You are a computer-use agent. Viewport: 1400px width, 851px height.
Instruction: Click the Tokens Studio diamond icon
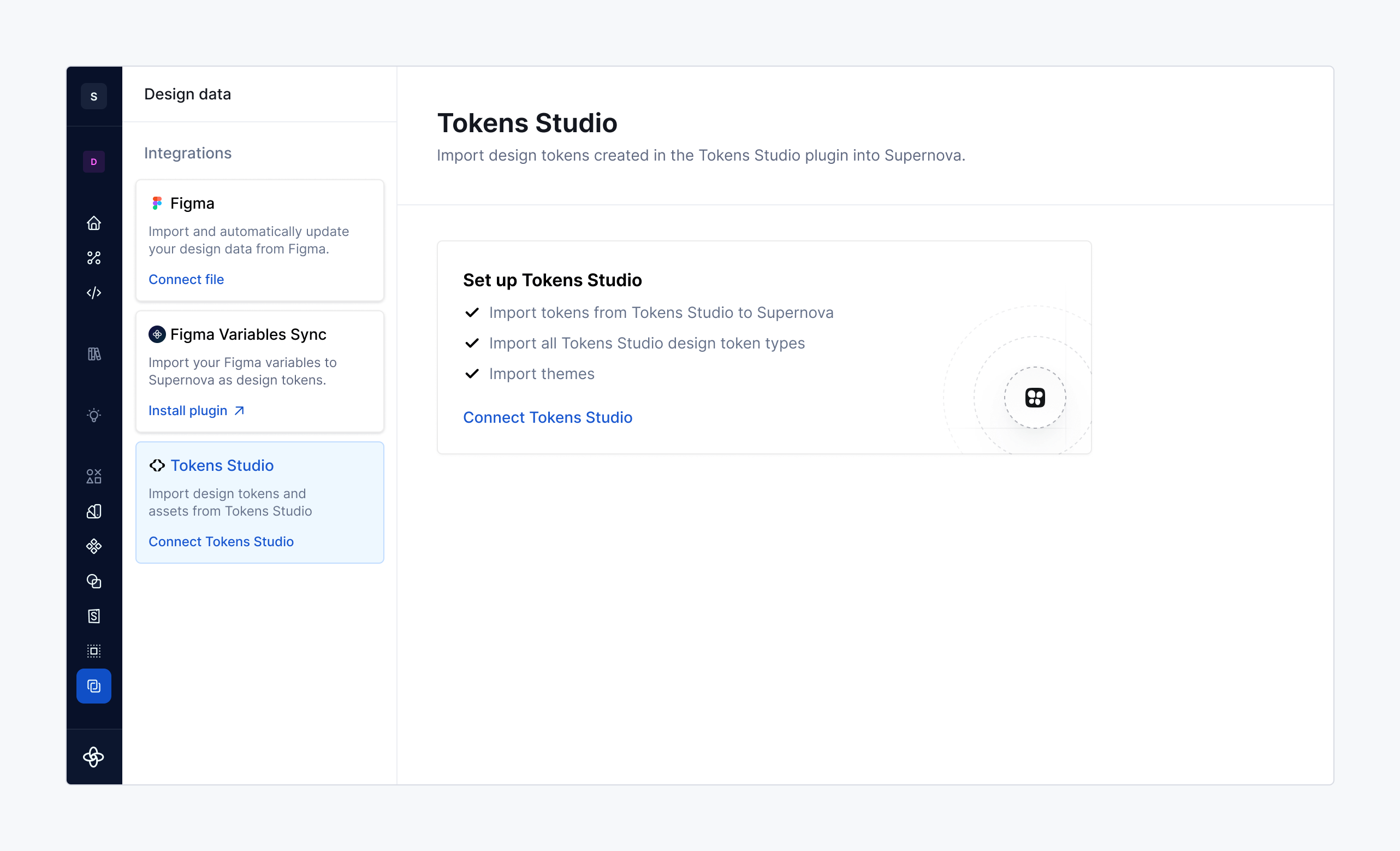[x=157, y=465]
